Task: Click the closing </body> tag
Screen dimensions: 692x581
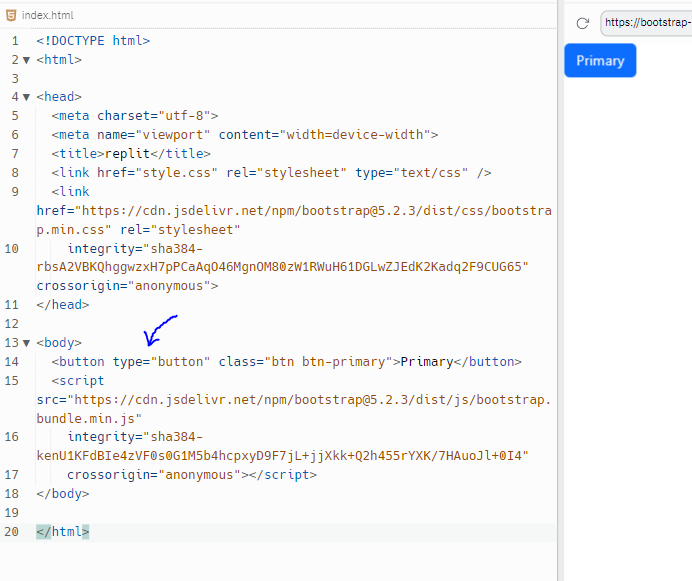Action: pos(63,494)
